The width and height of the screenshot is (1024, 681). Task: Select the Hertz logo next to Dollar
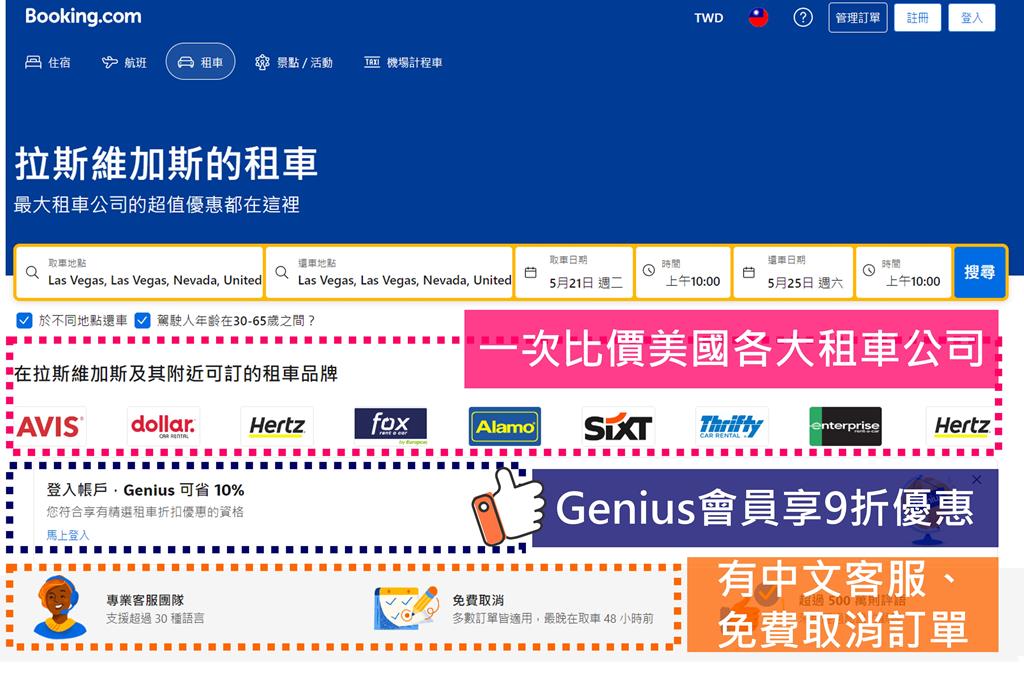tap(277, 426)
